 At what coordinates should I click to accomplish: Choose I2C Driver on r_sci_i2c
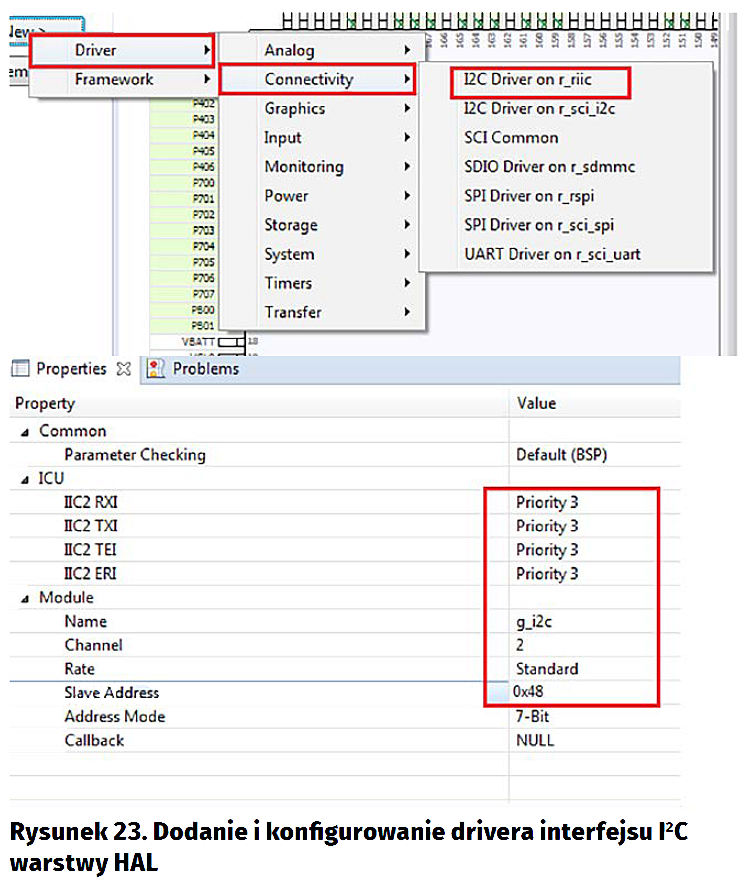(x=539, y=108)
